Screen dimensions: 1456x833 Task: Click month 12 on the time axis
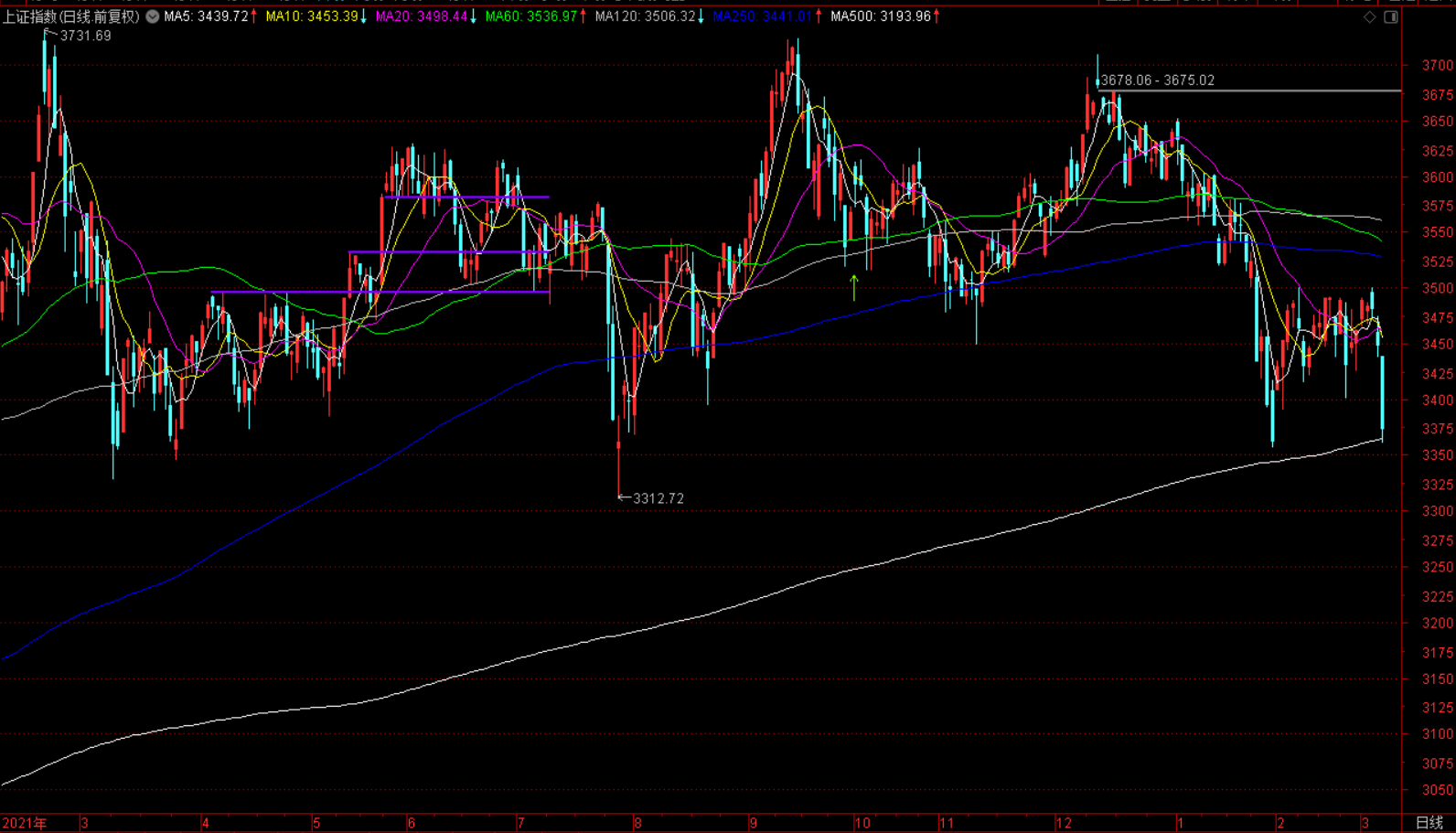[1063, 823]
